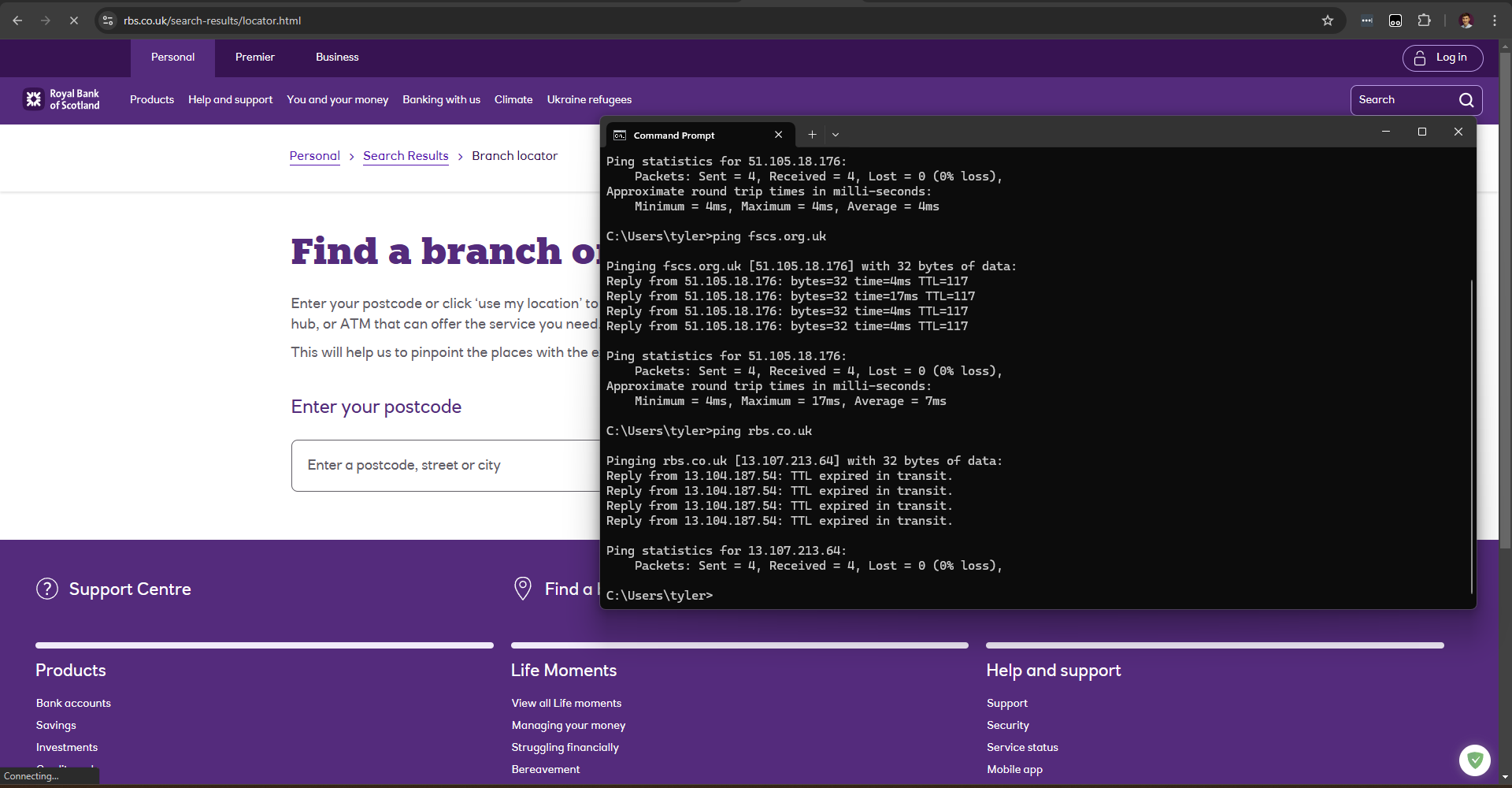Select the Personal tab
This screenshot has height=788, width=1512.
(172, 58)
